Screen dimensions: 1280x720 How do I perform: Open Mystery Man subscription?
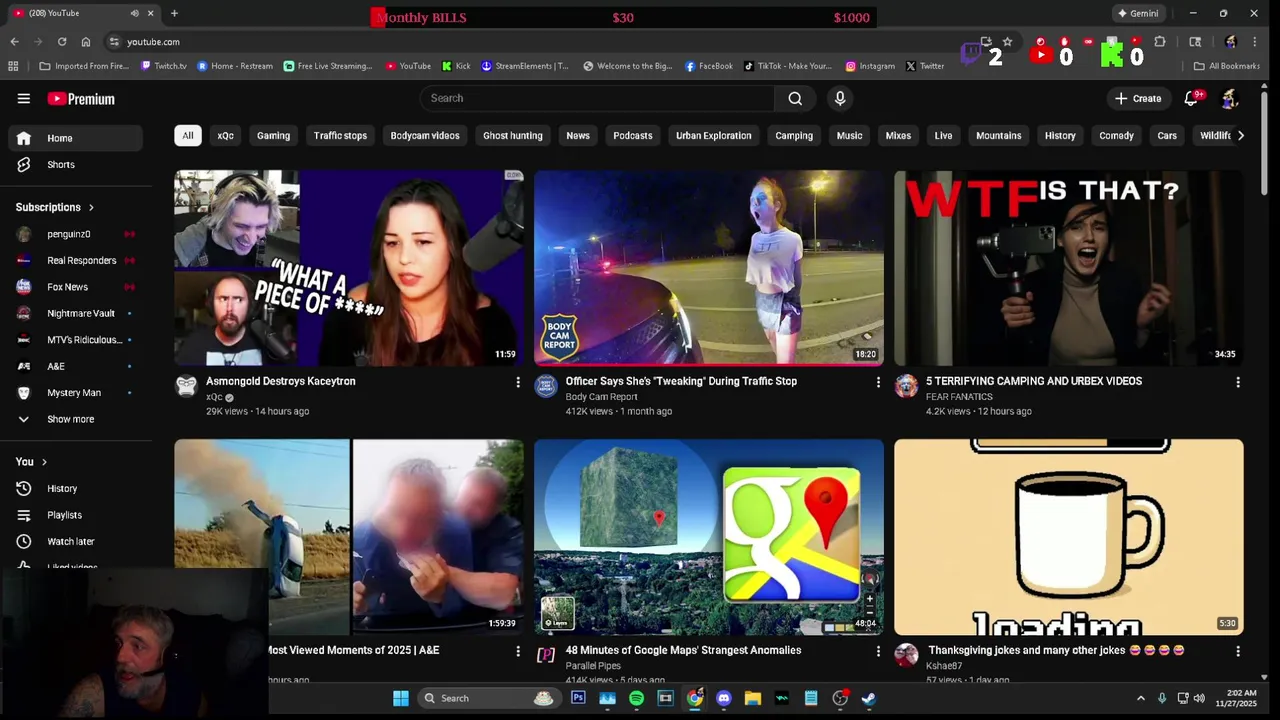pos(76,393)
